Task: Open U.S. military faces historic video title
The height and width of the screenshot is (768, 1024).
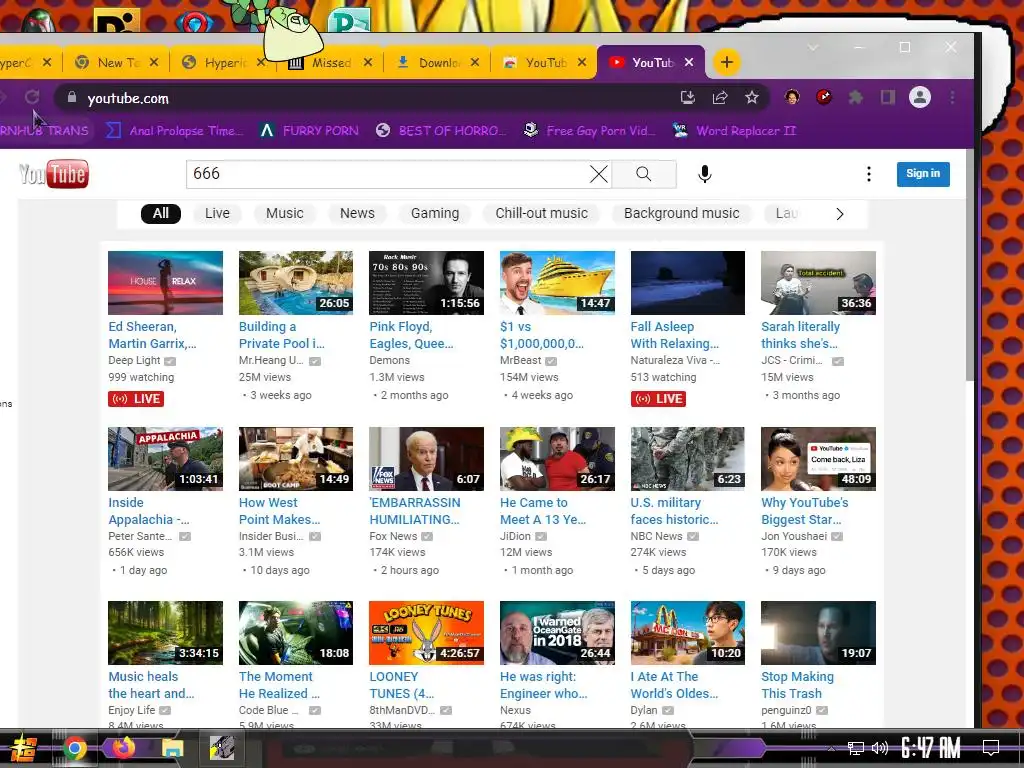Action: coord(674,511)
